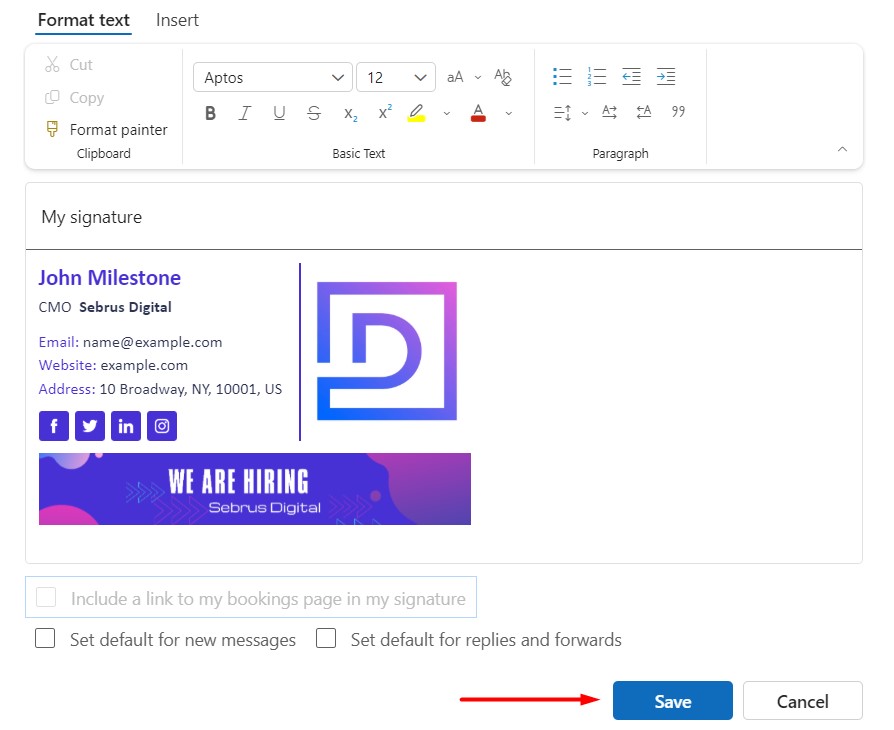Click the Instagram icon in signature

coord(162,426)
